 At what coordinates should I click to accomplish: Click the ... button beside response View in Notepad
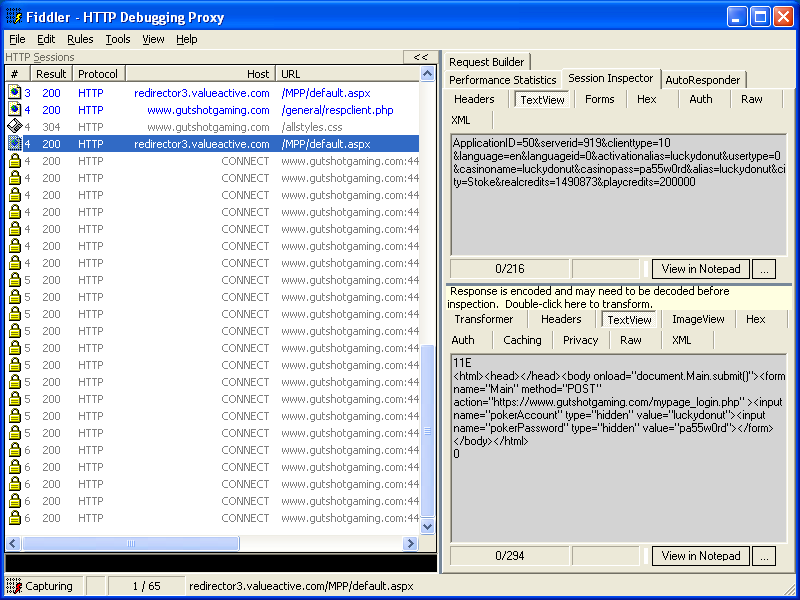[x=764, y=556]
